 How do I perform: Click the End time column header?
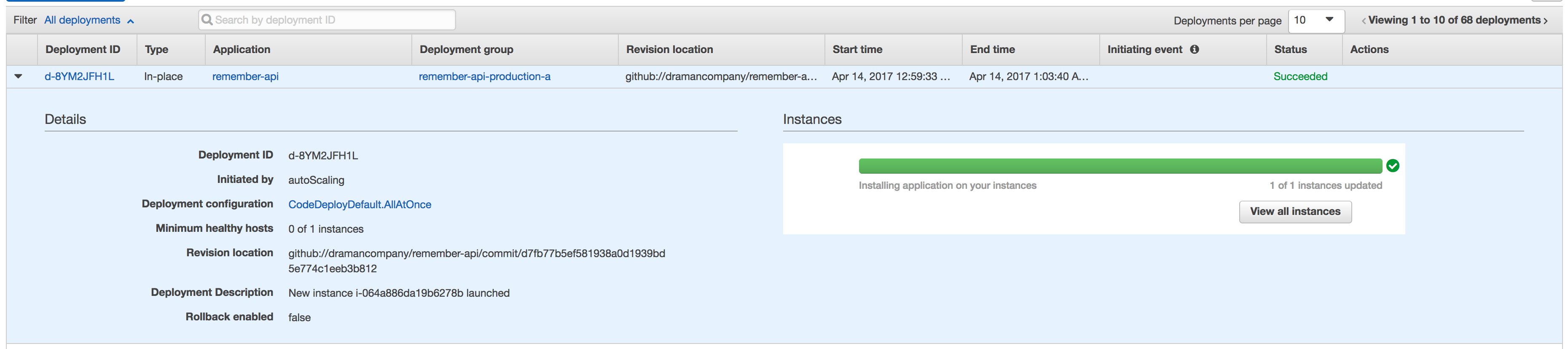(x=992, y=49)
